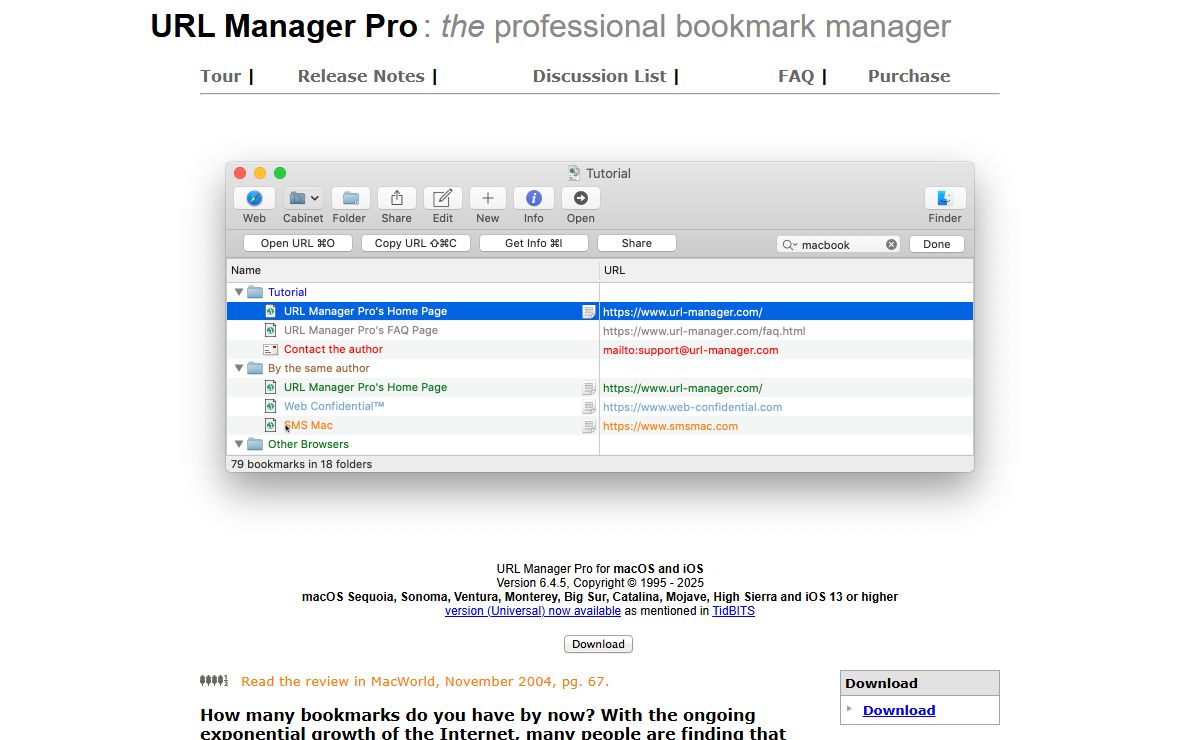Click the Name column header
This screenshot has height=740, width=1200.
tap(413, 270)
